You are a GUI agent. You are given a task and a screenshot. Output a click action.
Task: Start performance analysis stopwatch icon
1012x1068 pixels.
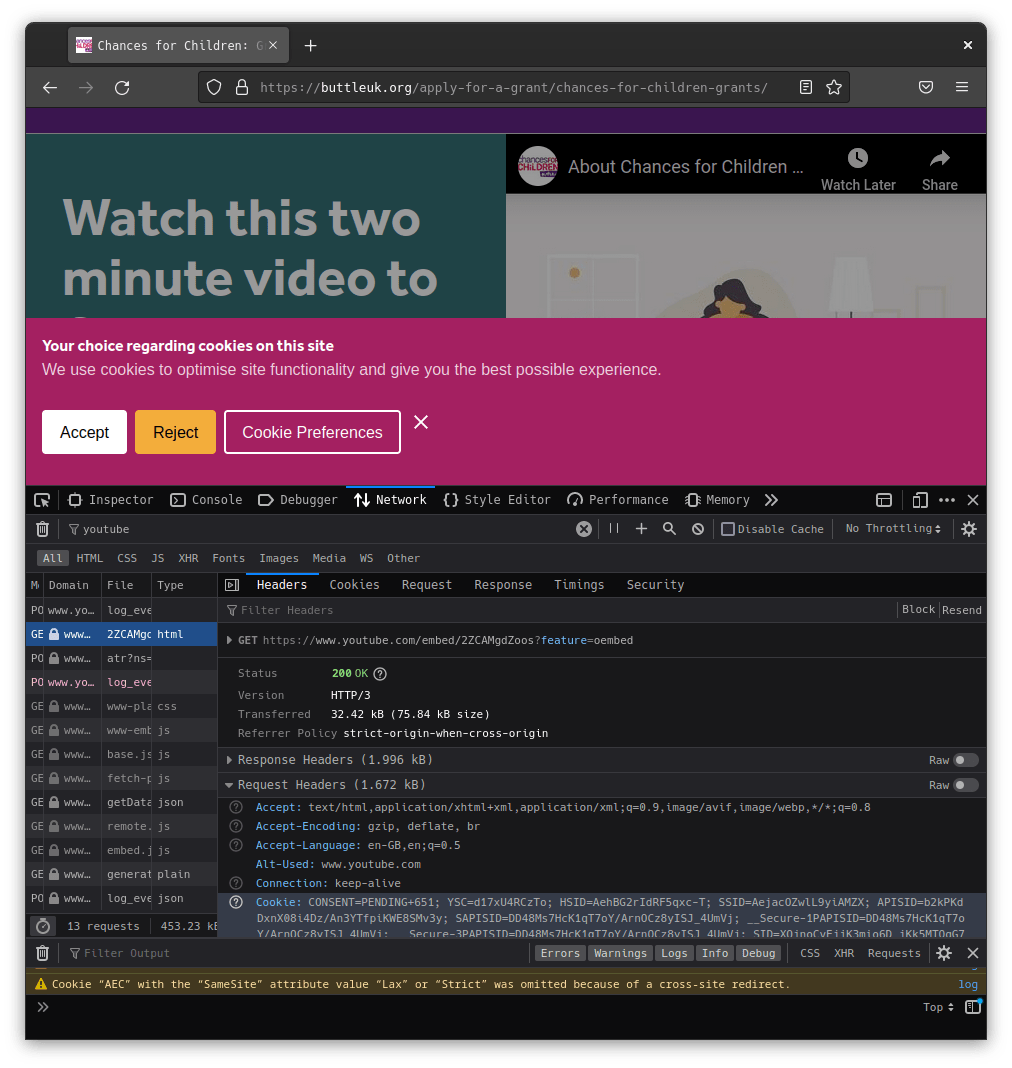[x=43, y=926]
